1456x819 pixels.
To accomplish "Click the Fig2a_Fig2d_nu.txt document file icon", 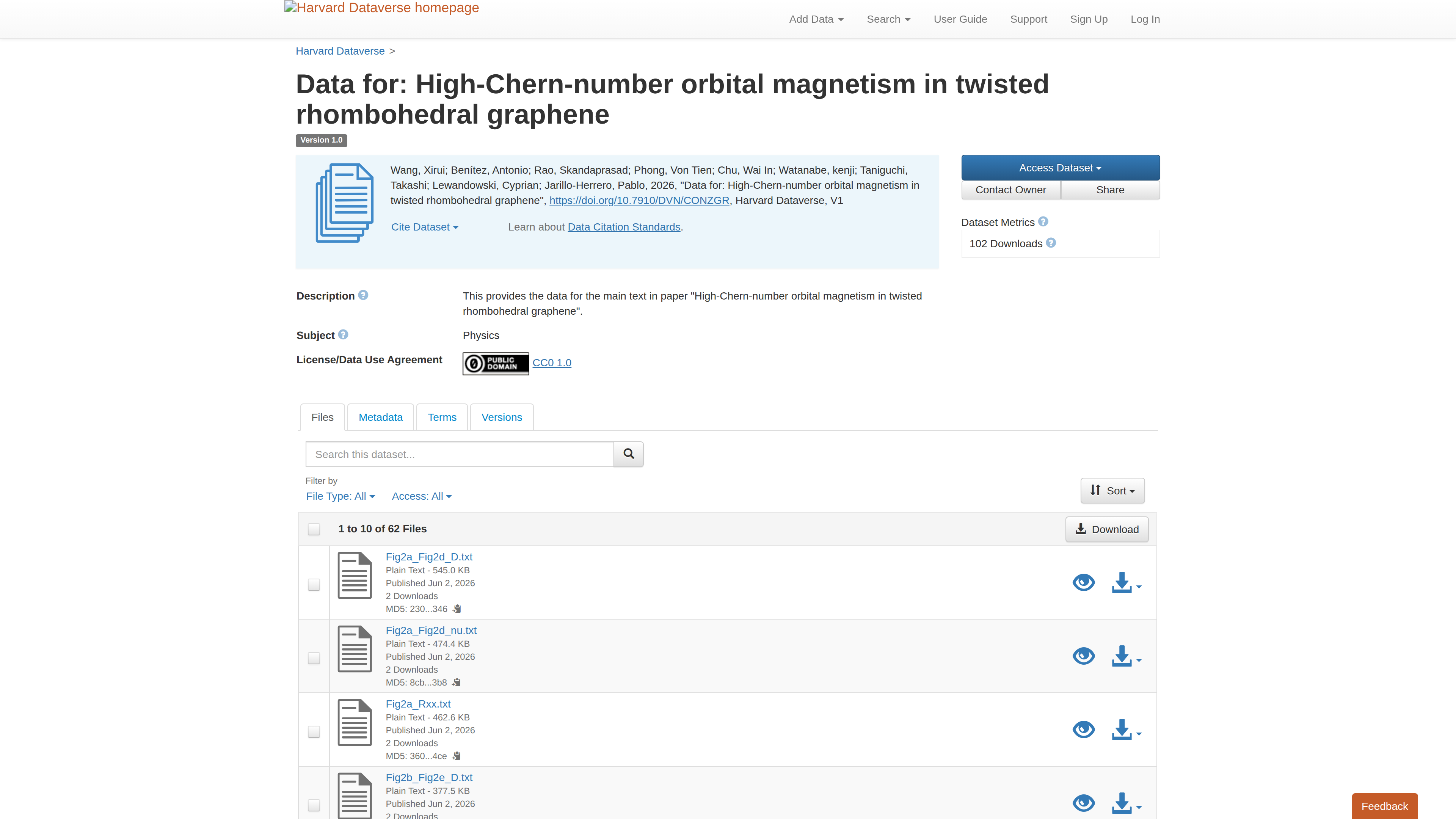I will pos(355,649).
